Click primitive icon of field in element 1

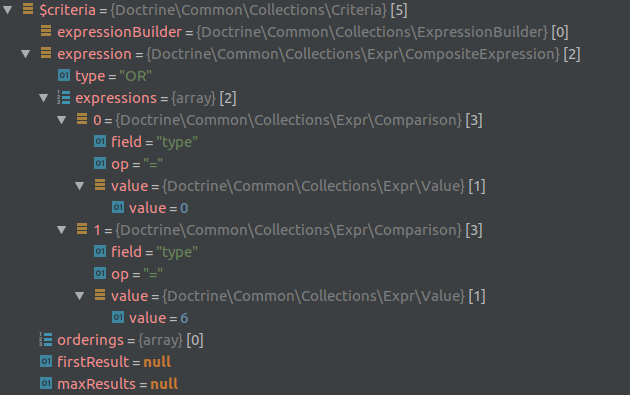(100, 251)
